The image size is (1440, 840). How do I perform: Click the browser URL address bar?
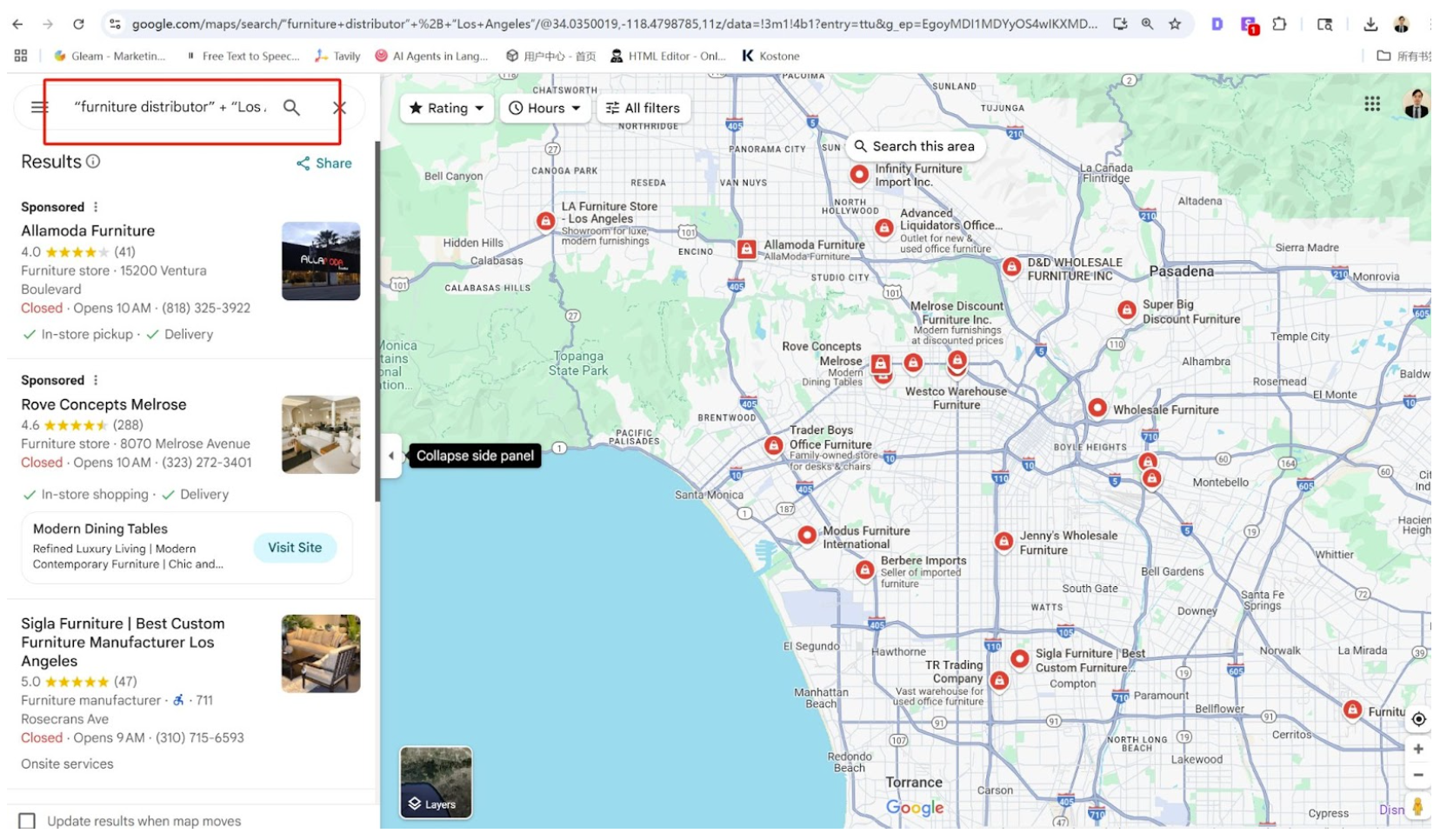tap(614, 24)
